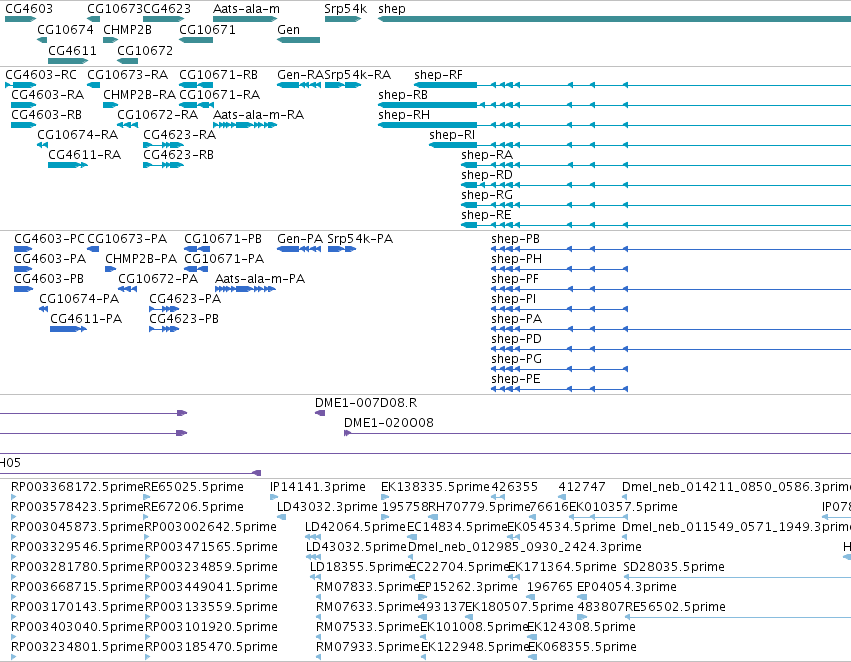Click transcript shep-RG

487,195
